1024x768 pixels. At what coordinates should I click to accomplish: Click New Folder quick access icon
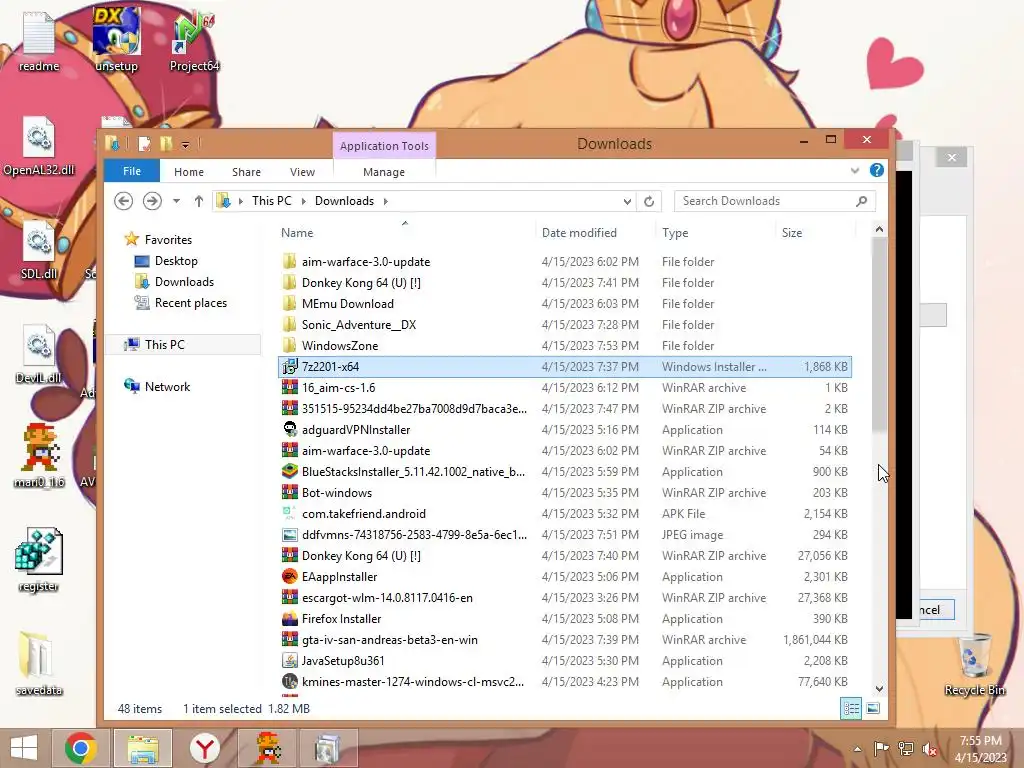click(x=167, y=144)
